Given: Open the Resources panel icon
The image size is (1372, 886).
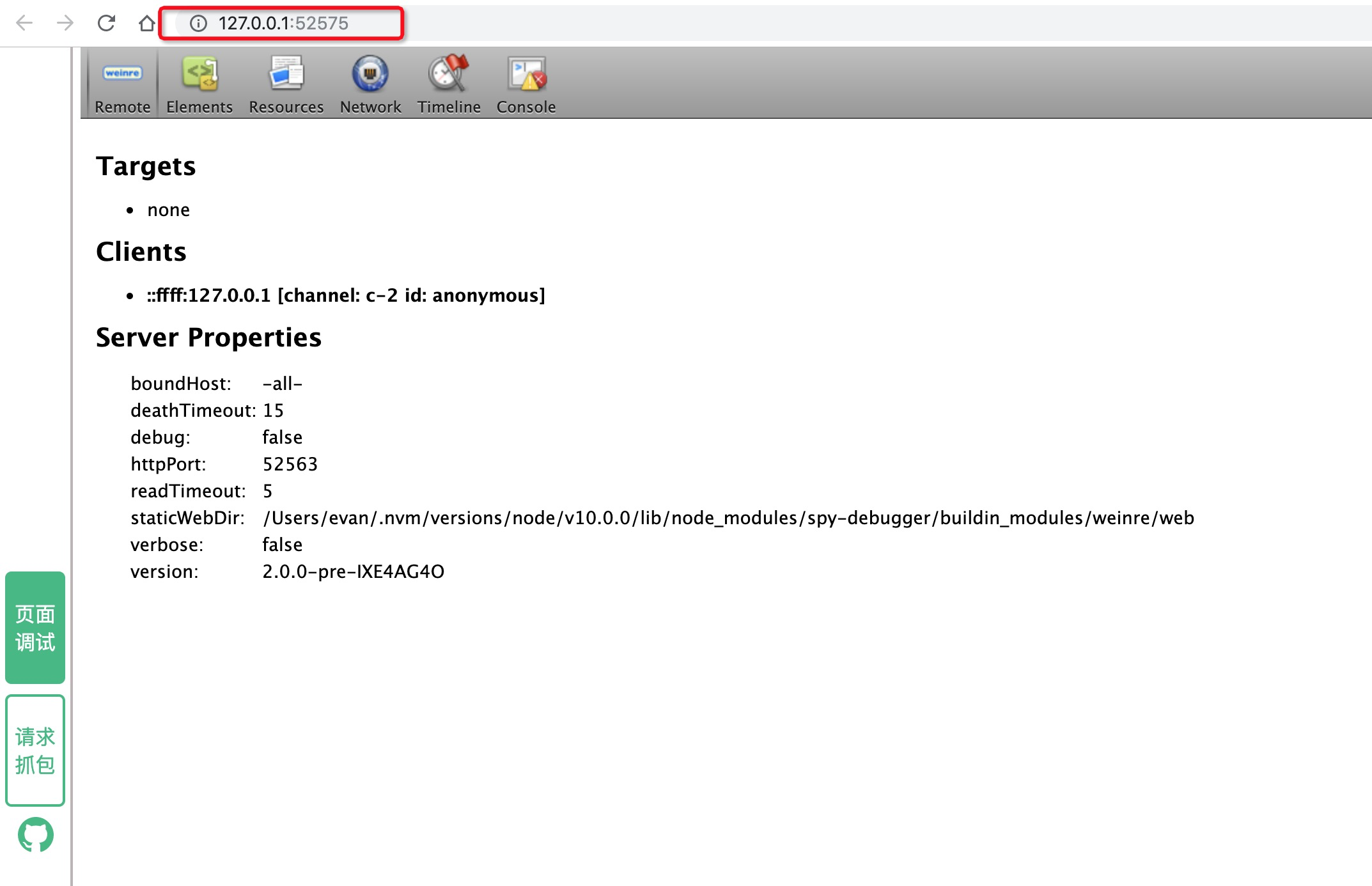Looking at the screenshot, I should (286, 73).
